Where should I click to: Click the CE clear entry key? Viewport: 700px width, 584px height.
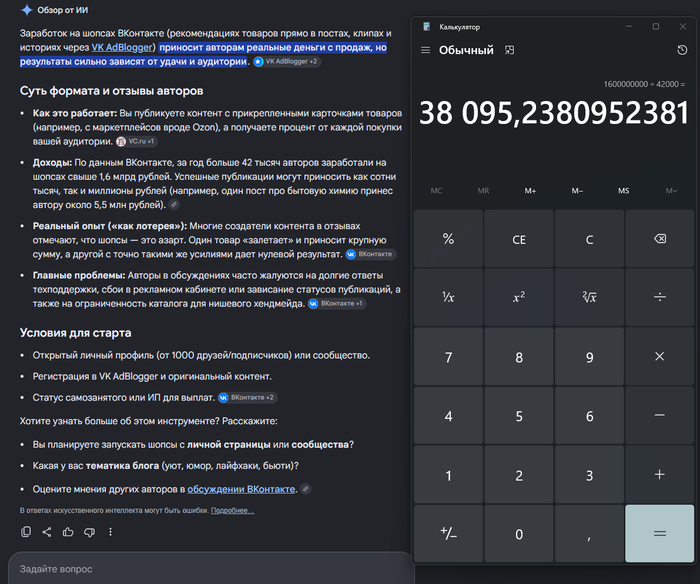click(x=519, y=239)
